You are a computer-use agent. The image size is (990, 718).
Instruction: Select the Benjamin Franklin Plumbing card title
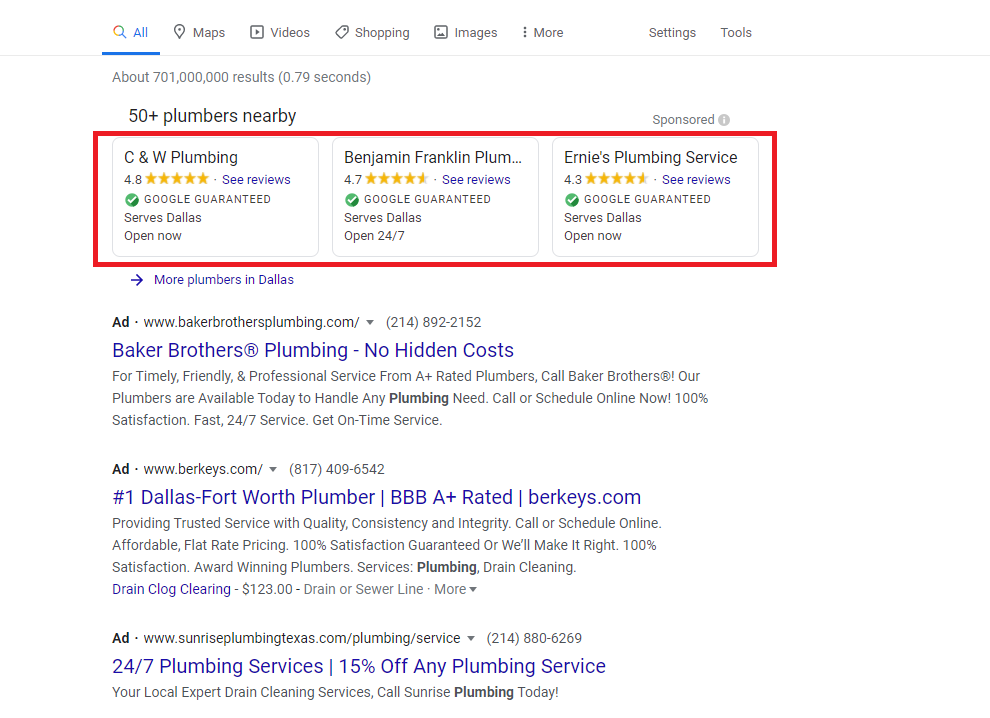pyautogui.click(x=432, y=157)
